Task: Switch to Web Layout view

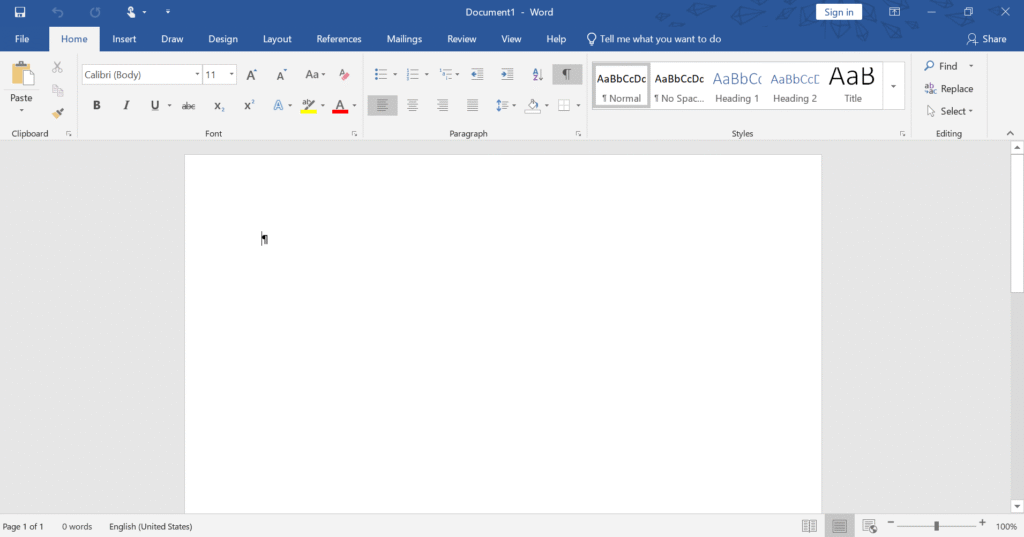Action: [x=869, y=526]
